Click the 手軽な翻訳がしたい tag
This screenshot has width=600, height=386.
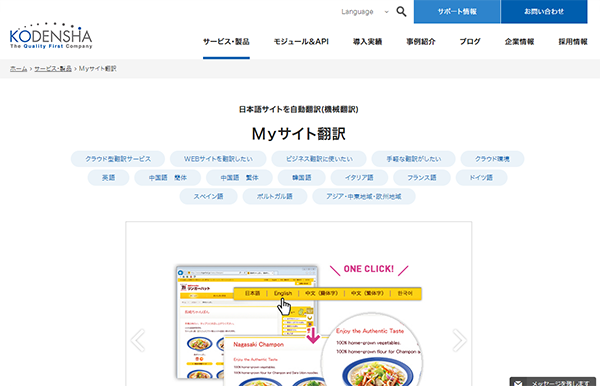(414, 159)
